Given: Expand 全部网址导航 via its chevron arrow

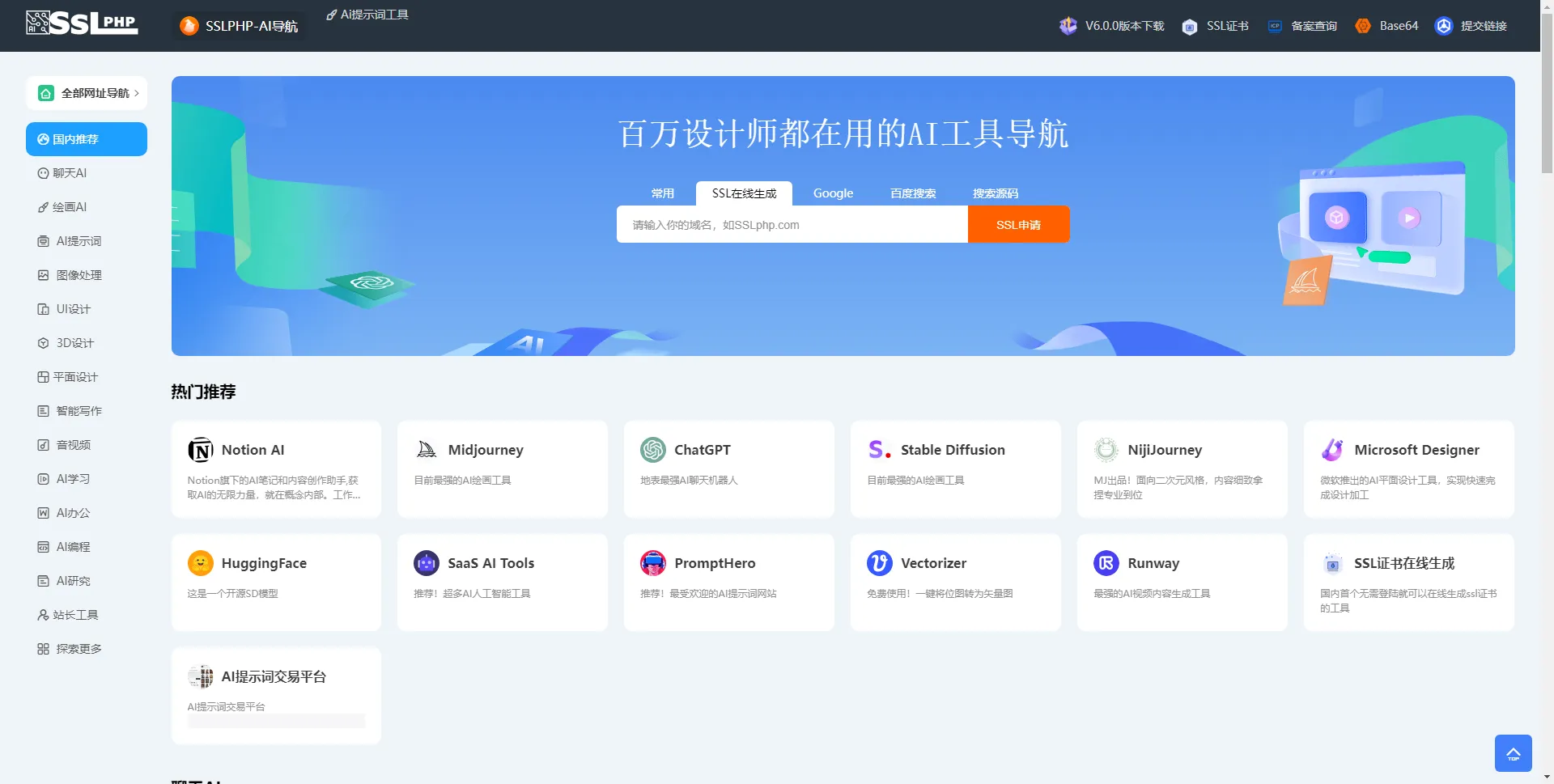Looking at the screenshot, I should coord(137,93).
